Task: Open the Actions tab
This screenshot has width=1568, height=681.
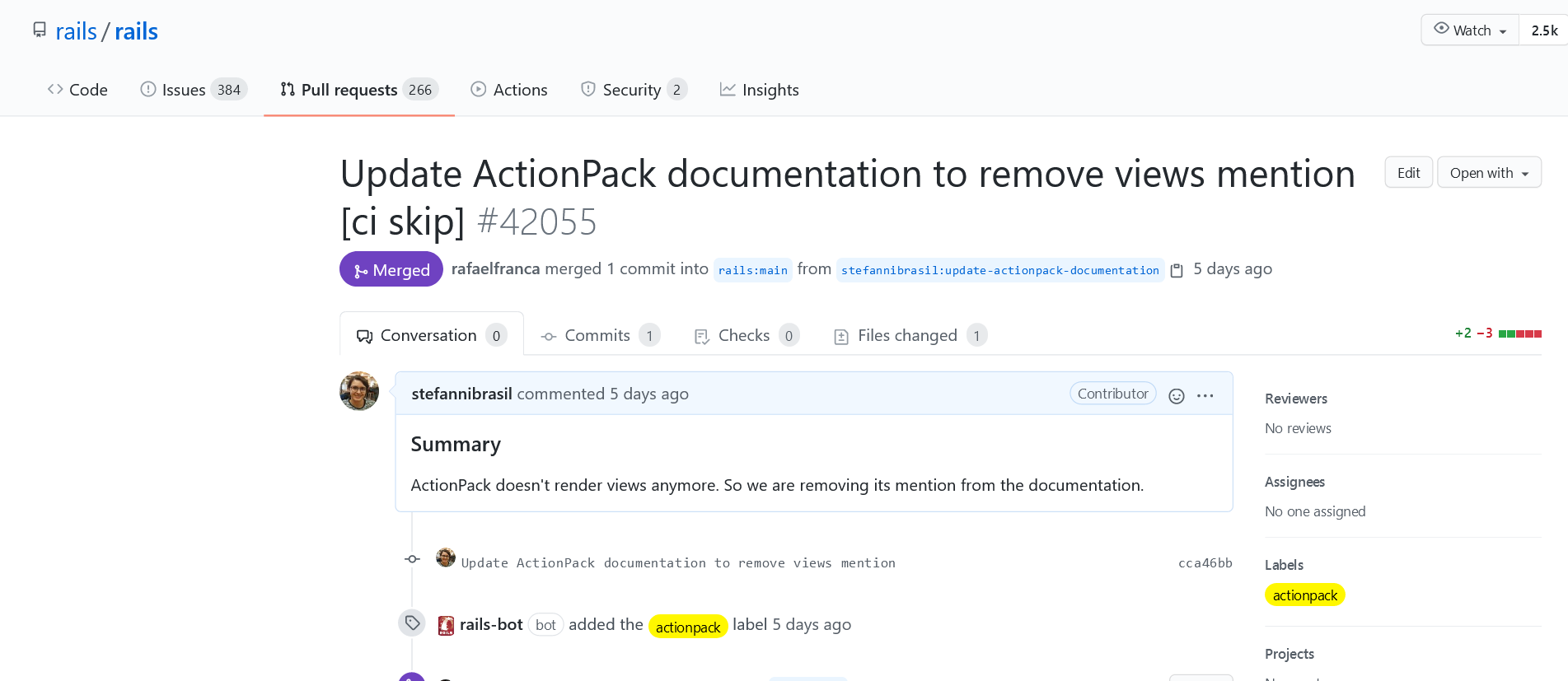Action: [x=509, y=90]
